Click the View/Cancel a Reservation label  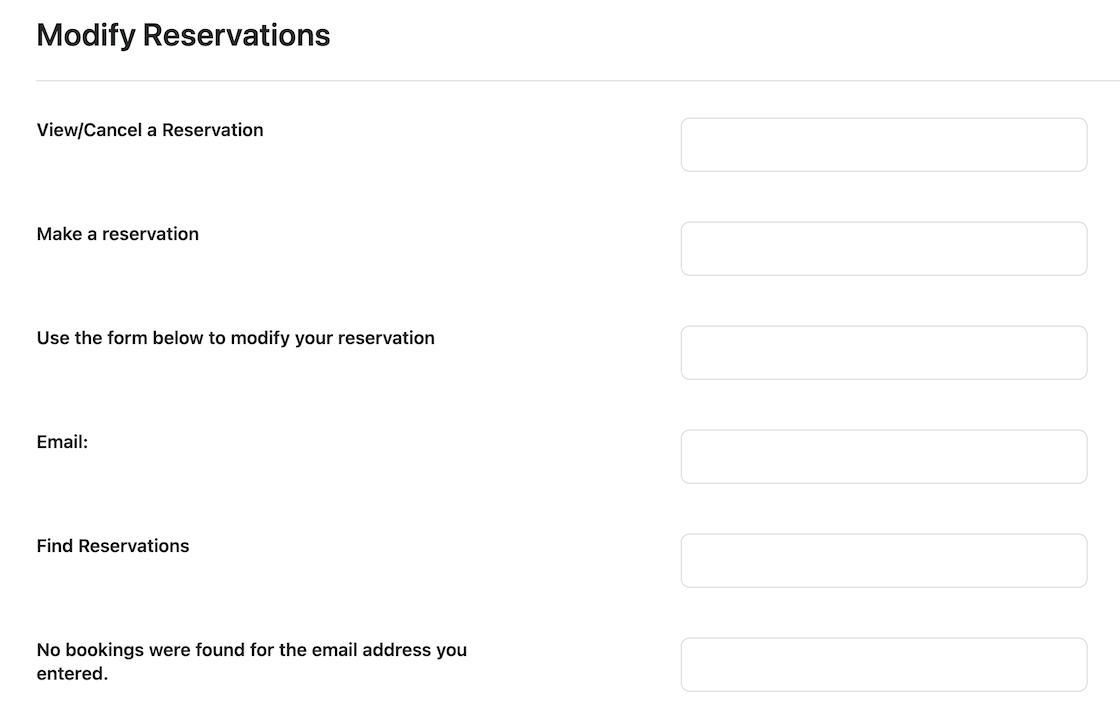coord(150,130)
